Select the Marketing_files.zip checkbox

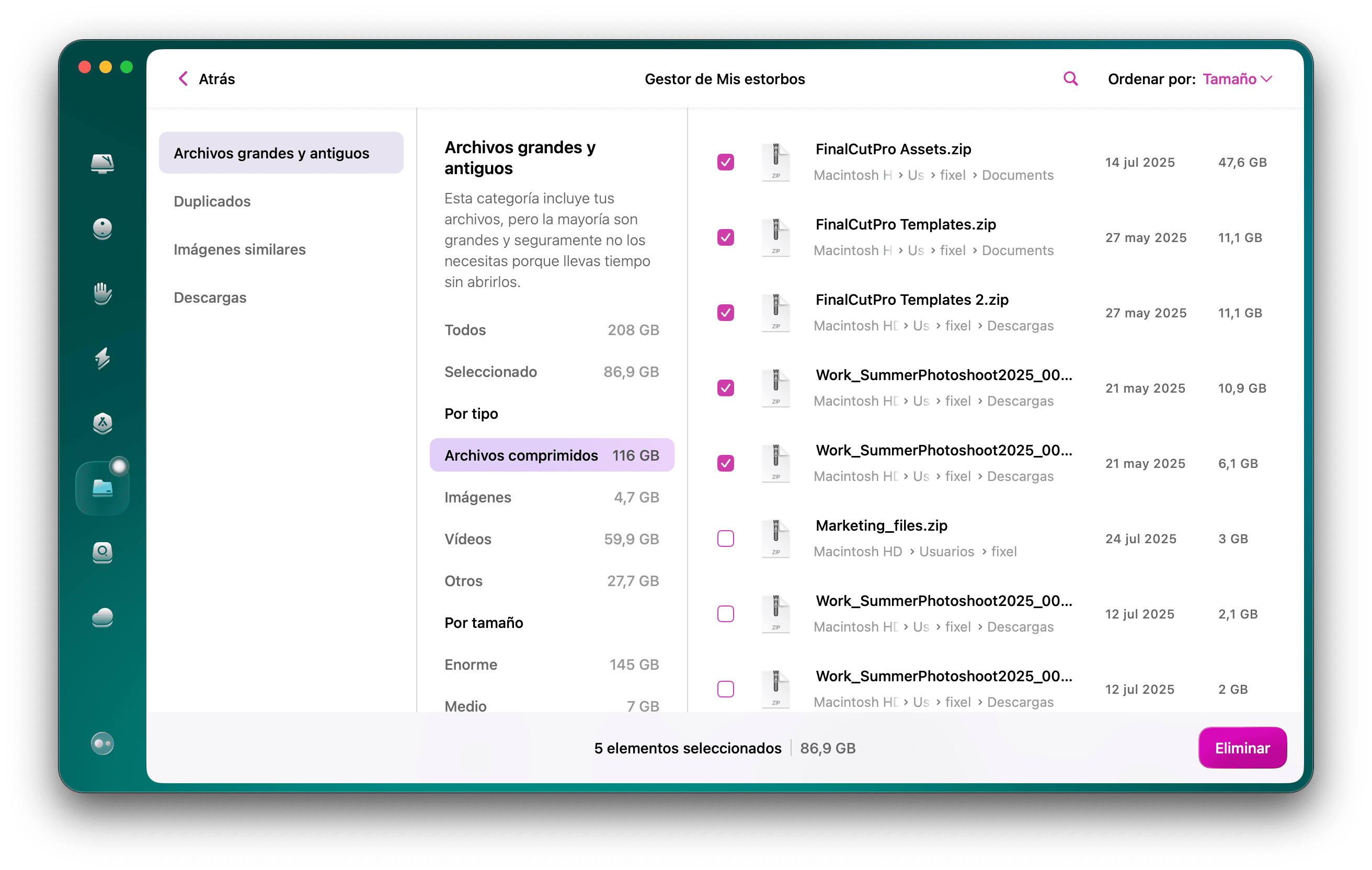point(725,538)
